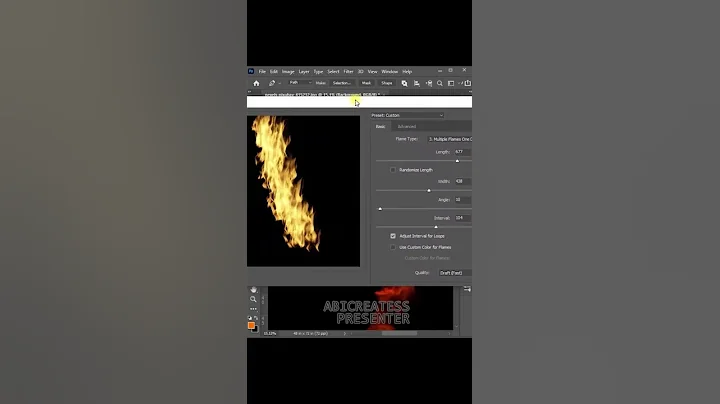This screenshot has width=720, height=404.
Task: Click the Angle value field
Action: click(x=462, y=200)
